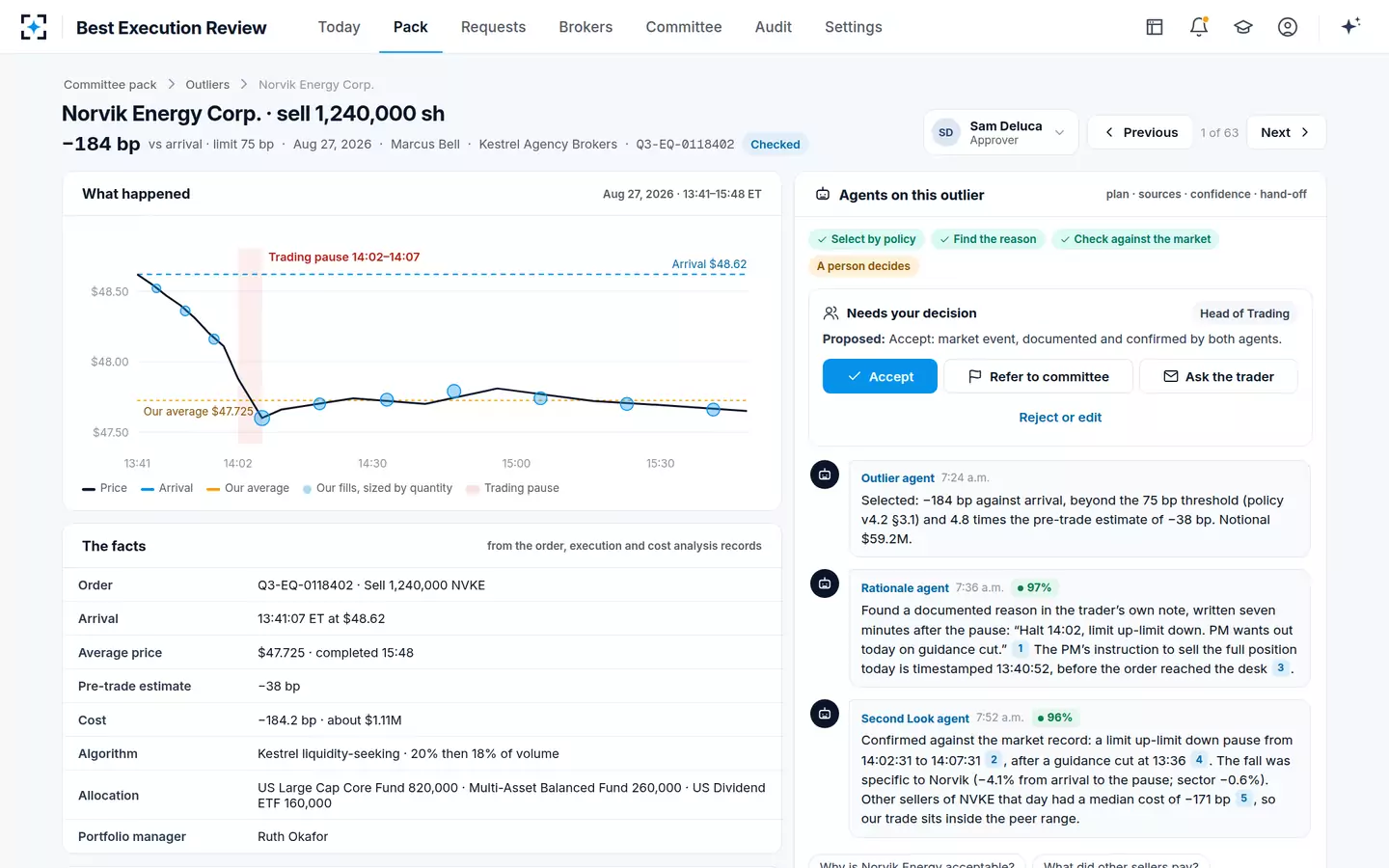The width and height of the screenshot is (1389, 868).
Task: Open the Requests tab
Action: [x=493, y=27]
